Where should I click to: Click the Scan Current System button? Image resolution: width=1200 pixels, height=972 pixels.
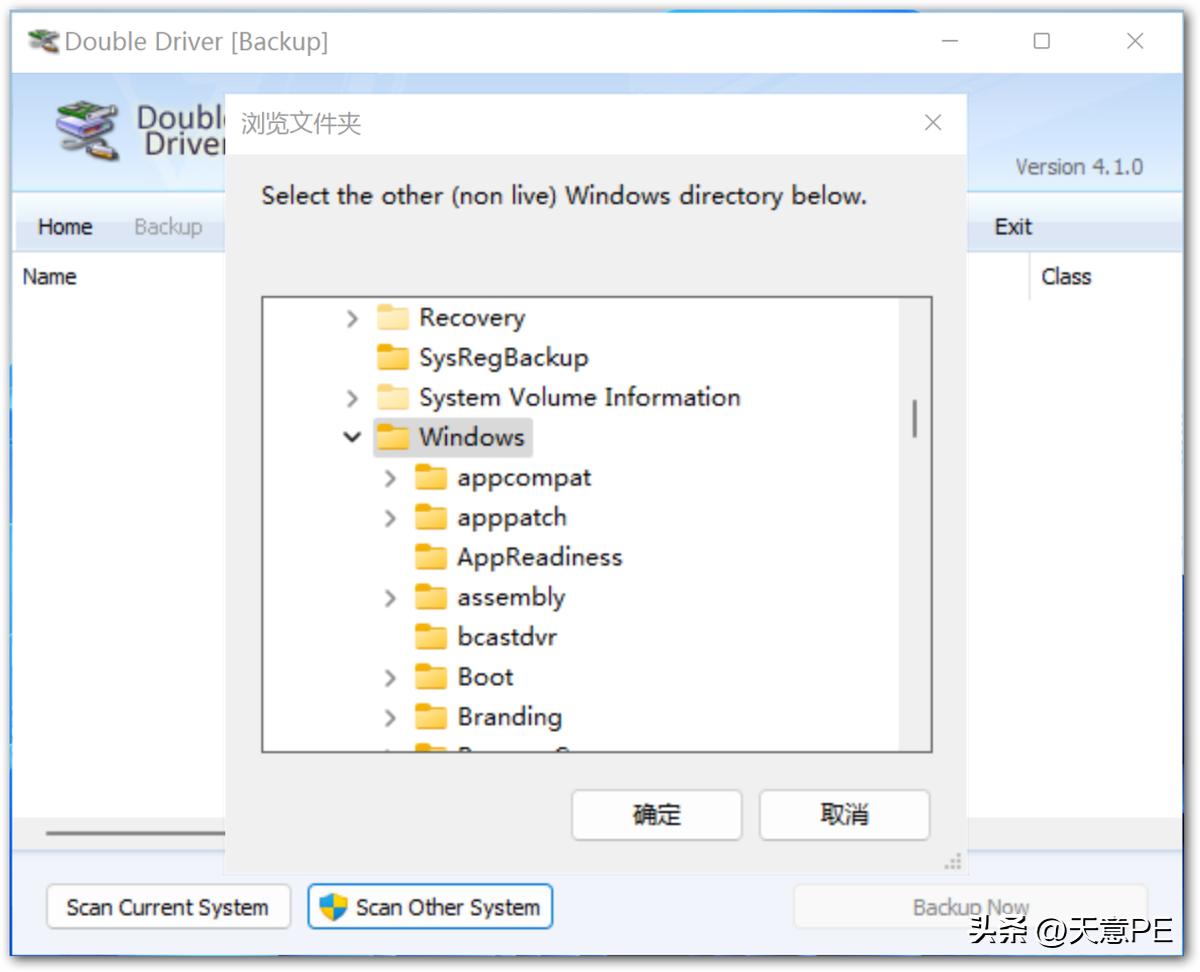[x=168, y=907]
